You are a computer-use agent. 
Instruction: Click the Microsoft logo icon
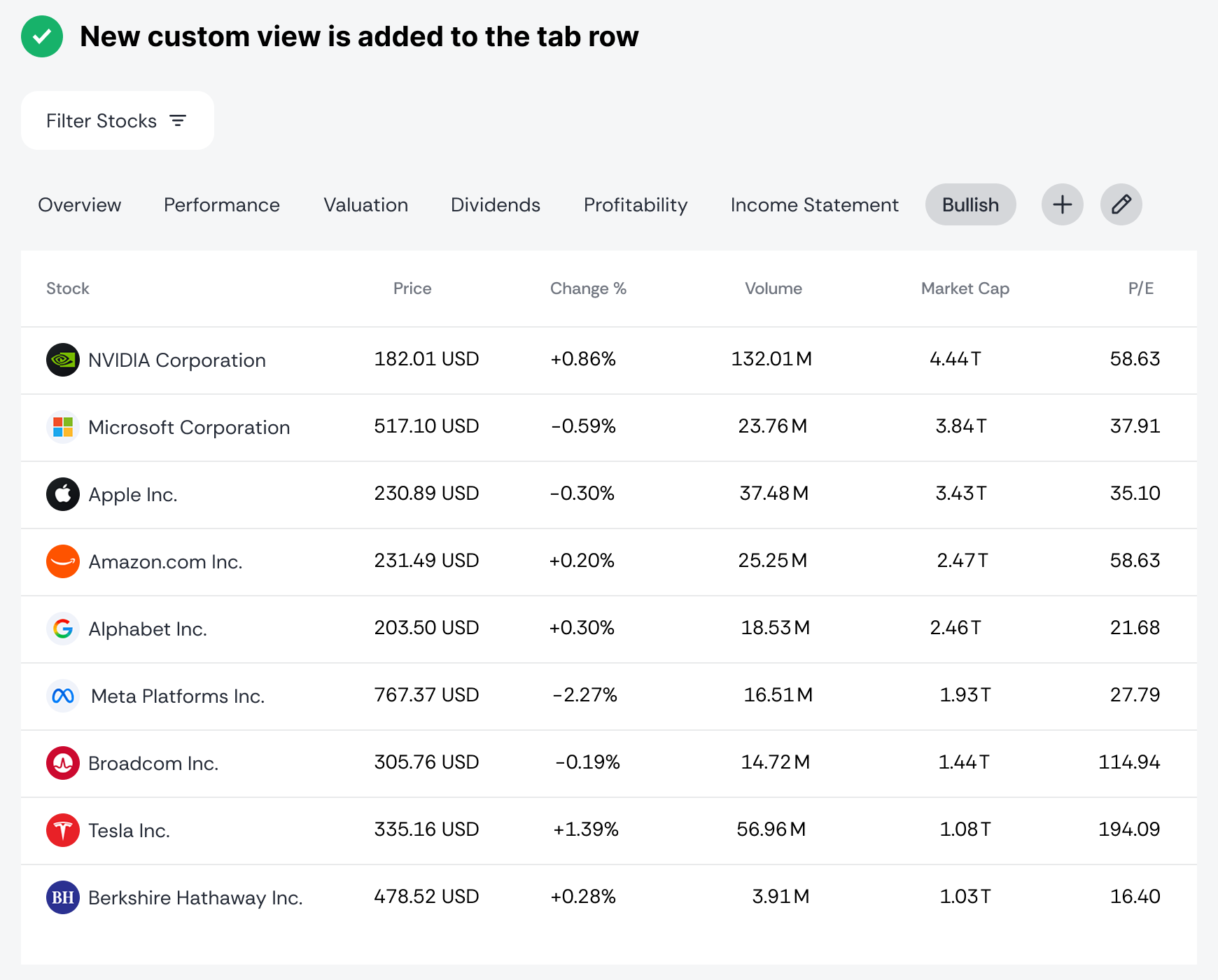(63, 427)
